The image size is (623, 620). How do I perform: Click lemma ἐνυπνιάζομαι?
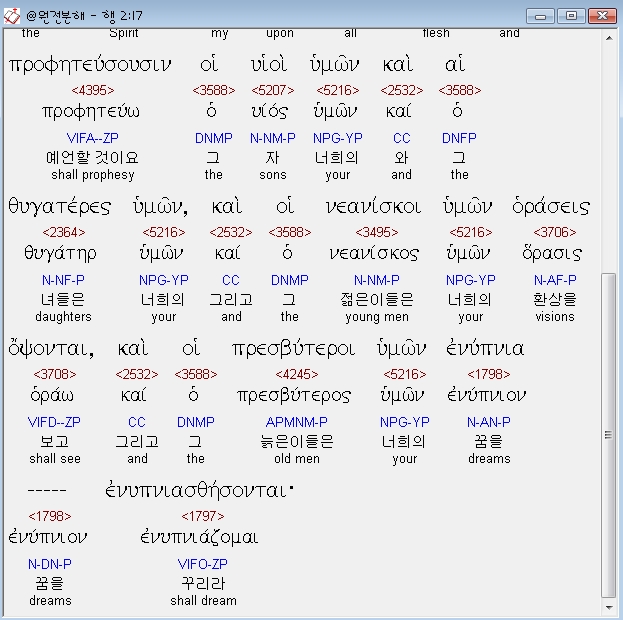(199, 537)
